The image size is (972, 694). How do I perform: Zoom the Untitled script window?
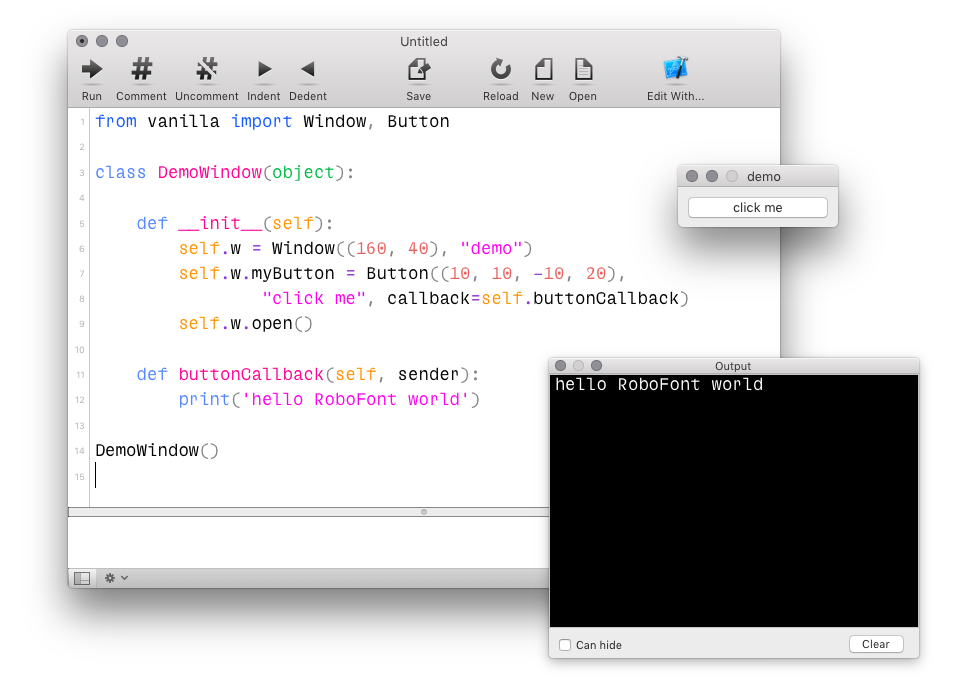(122, 41)
